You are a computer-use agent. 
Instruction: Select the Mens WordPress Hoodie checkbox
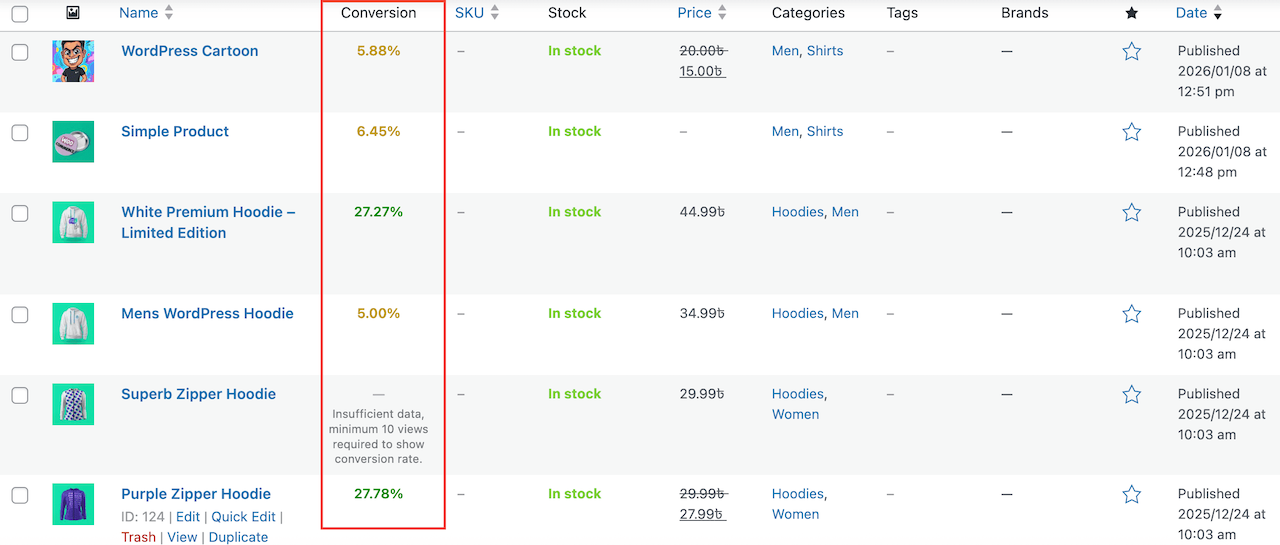tap(20, 314)
